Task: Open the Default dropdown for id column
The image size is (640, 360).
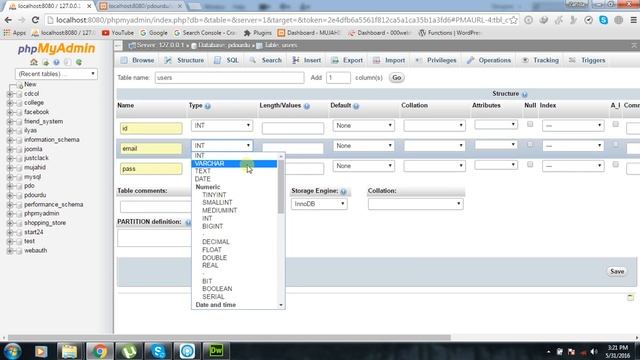Action: click(363, 125)
